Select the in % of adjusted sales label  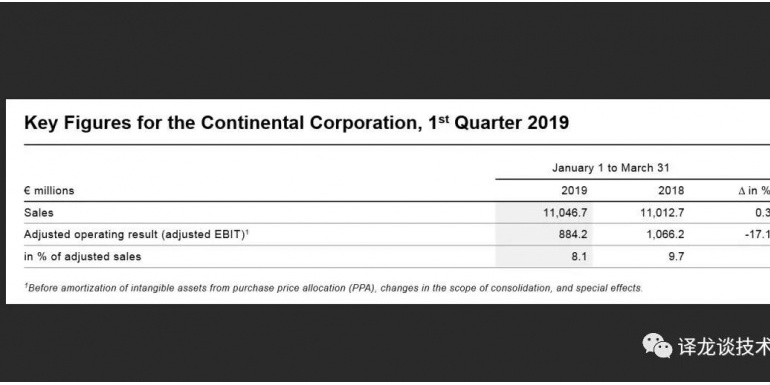82,256
